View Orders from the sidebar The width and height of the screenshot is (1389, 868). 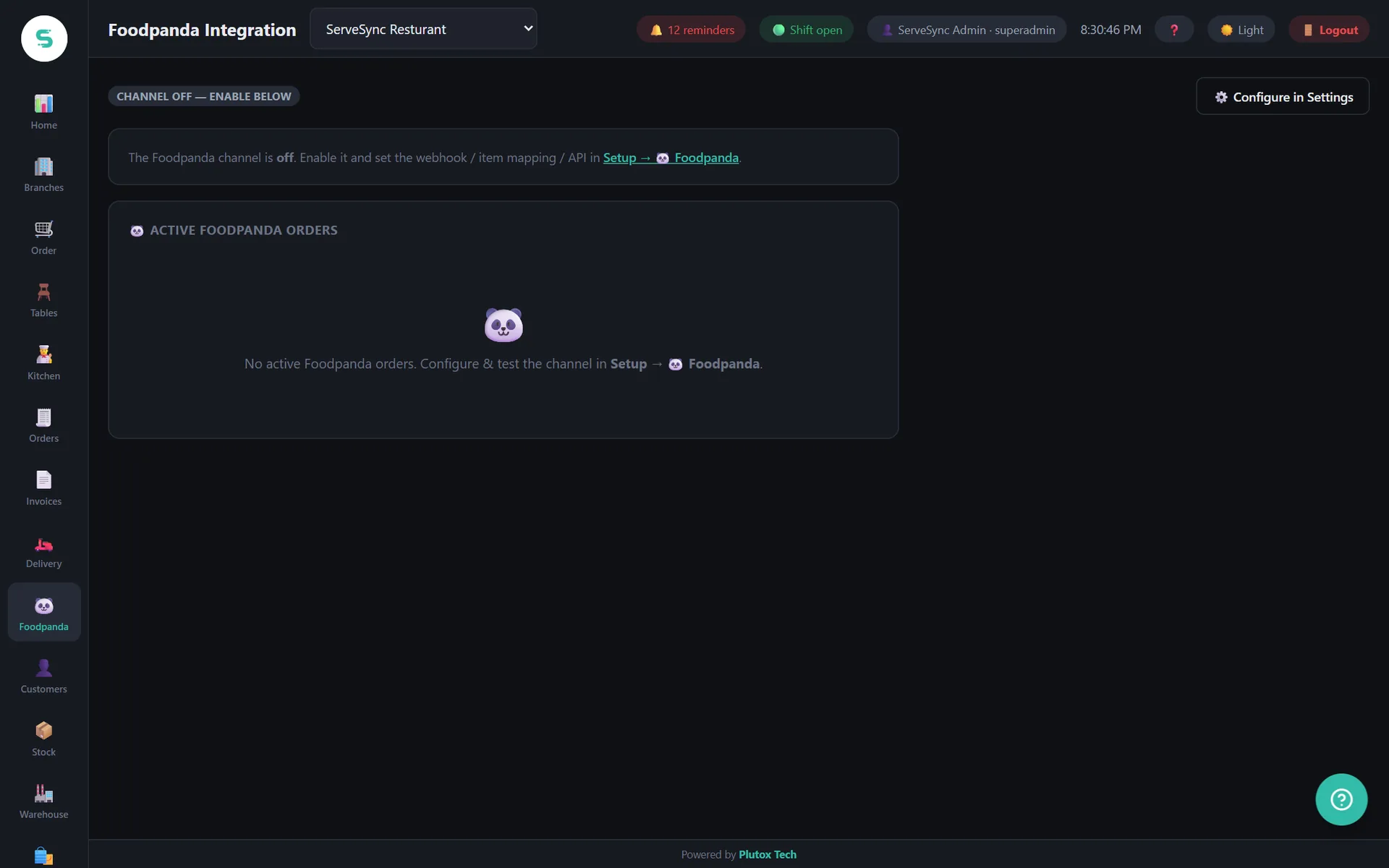tap(43, 425)
